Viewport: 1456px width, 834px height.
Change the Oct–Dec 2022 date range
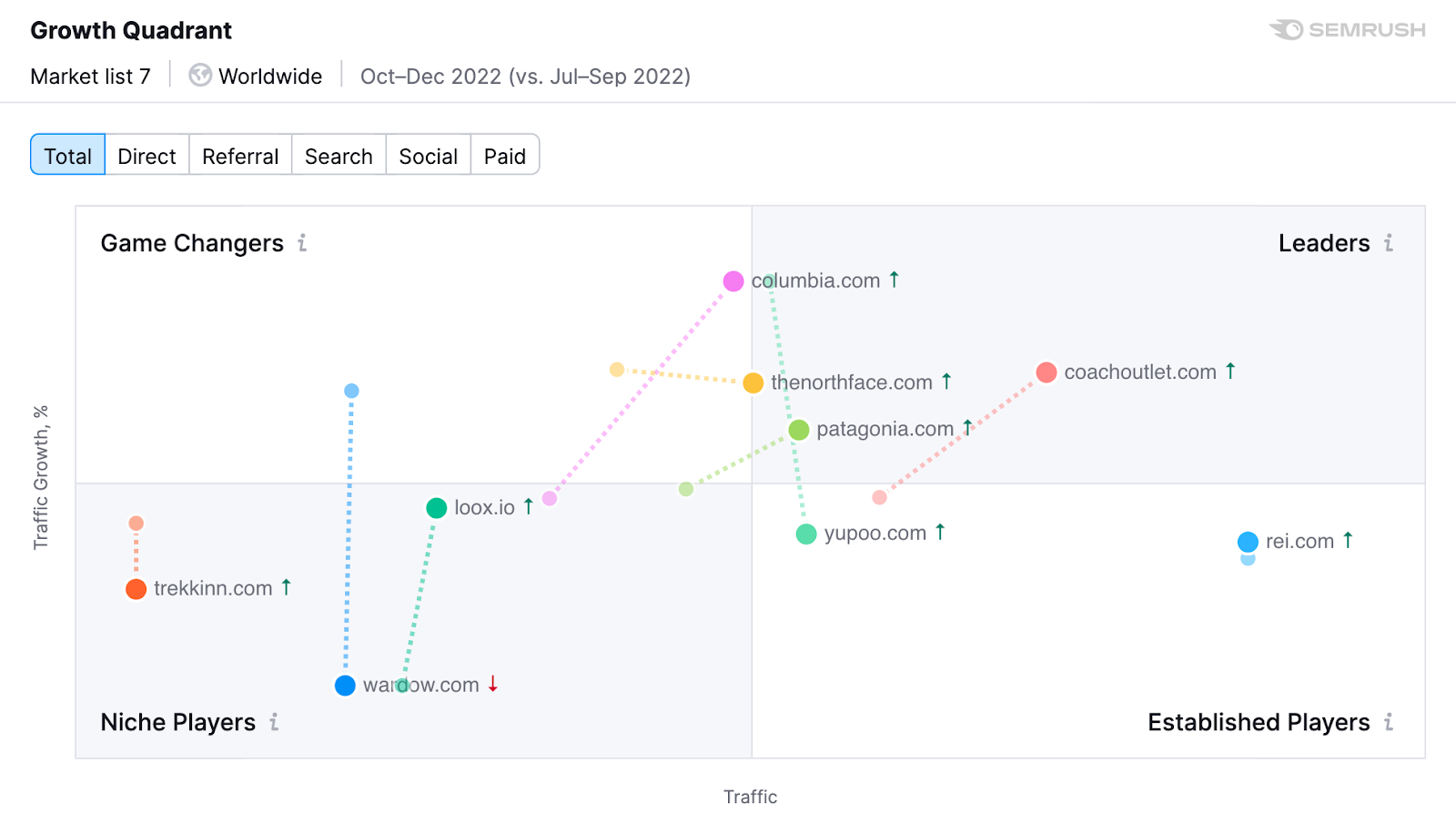coord(524,76)
